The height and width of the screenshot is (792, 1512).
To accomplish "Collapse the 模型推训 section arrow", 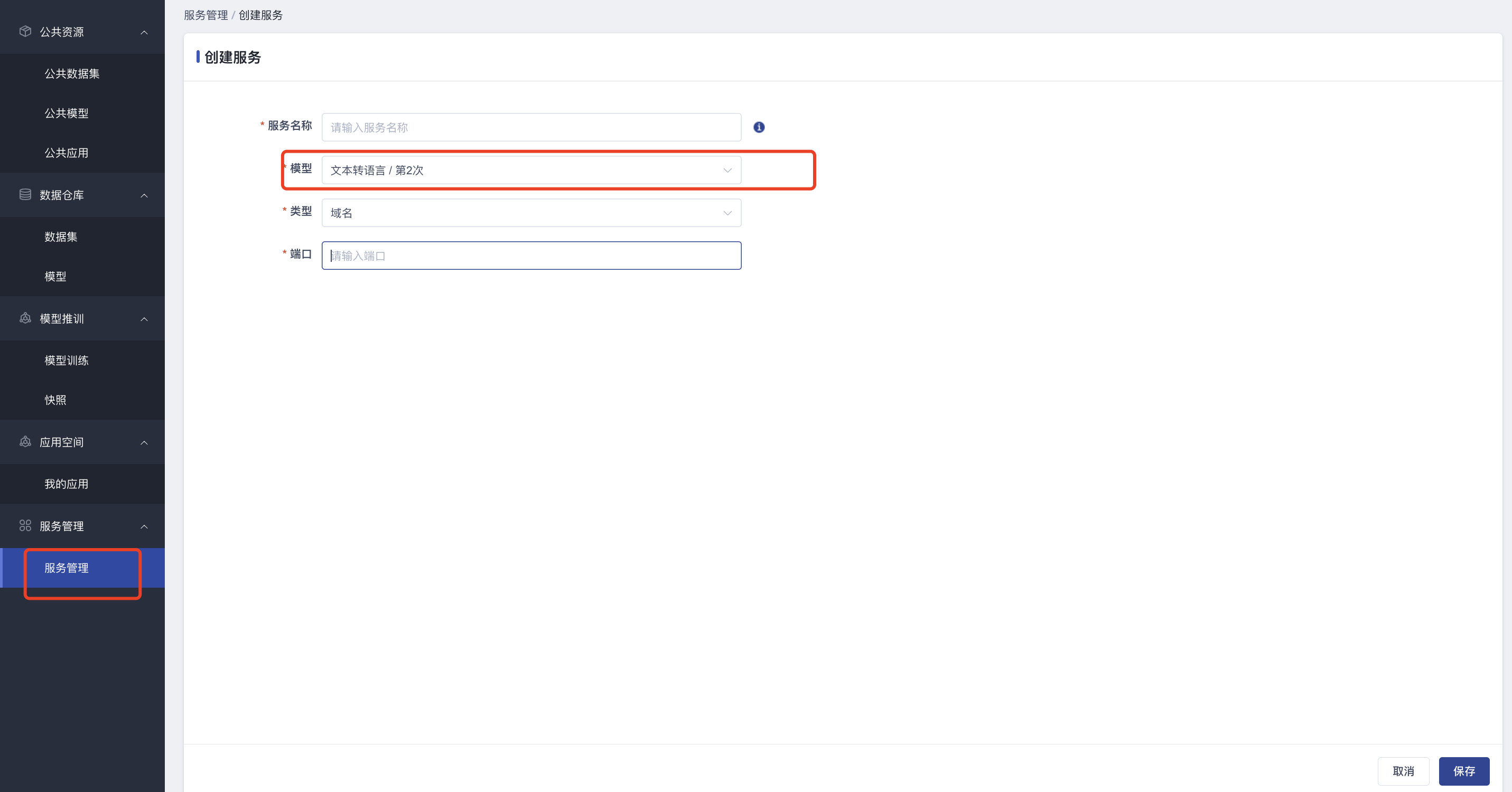I will pos(144,319).
